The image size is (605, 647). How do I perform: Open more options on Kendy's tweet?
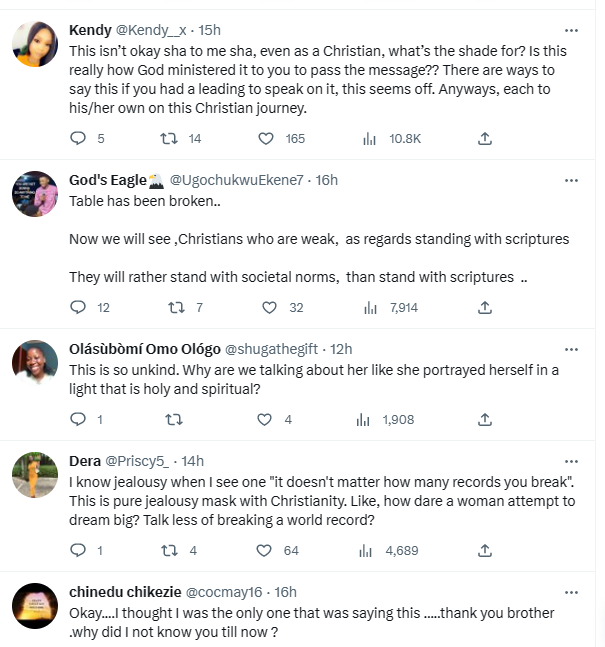[571, 30]
